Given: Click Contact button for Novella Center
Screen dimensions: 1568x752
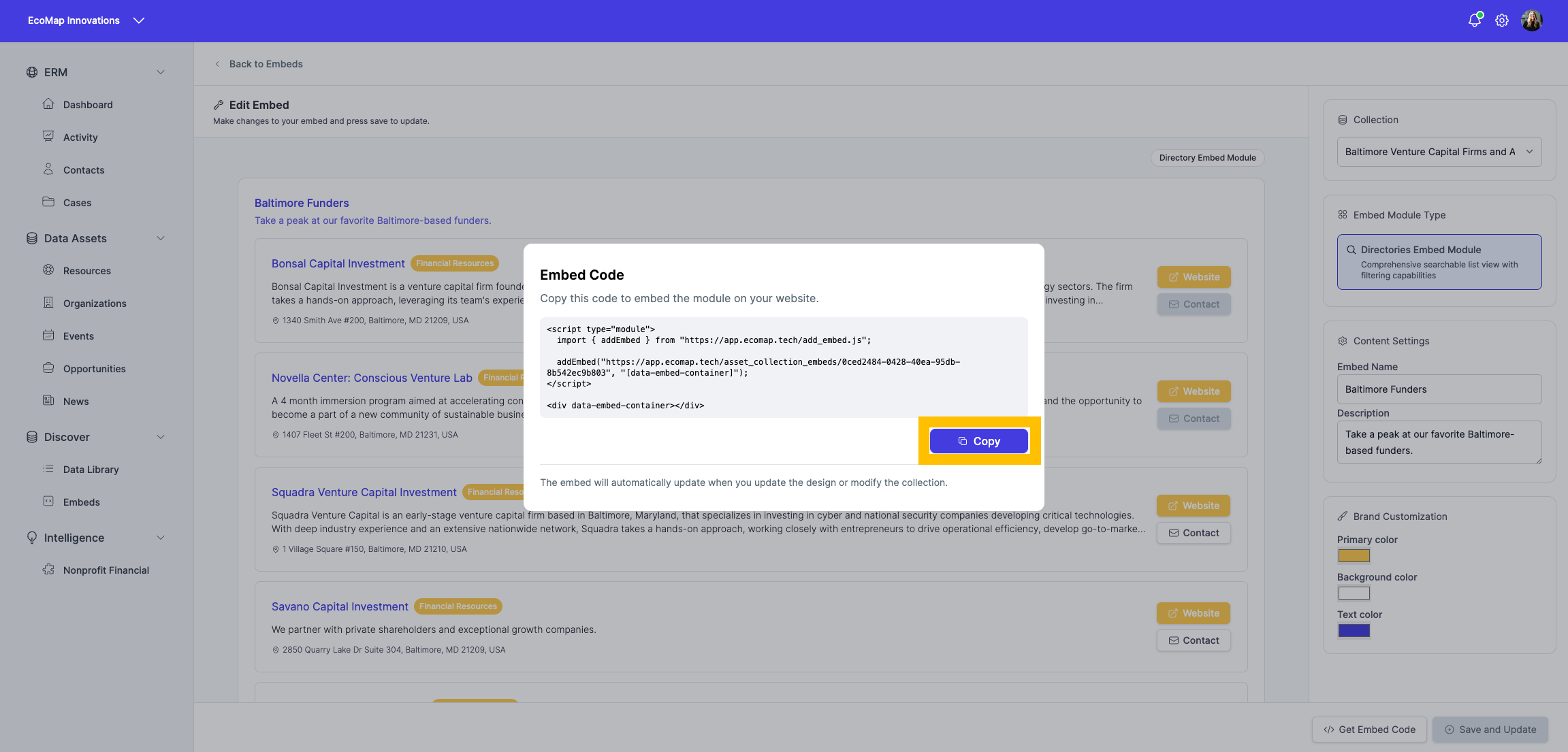Looking at the screenshot, I should 1194,419.
